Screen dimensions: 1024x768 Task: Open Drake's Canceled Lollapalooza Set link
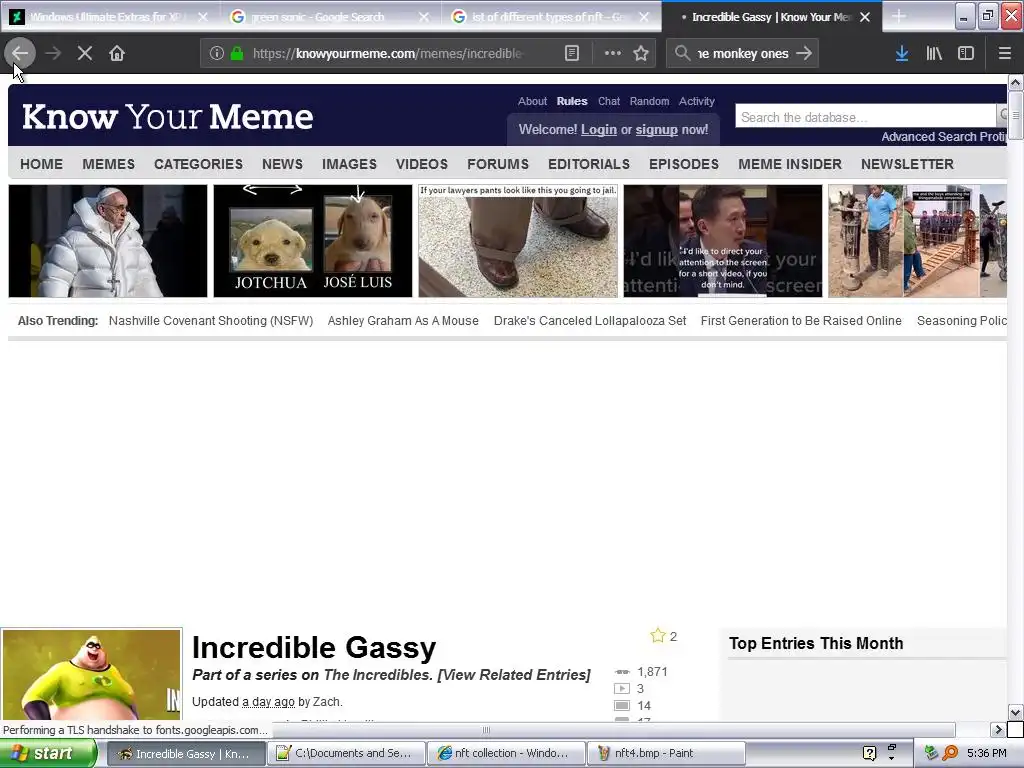[590, 321]
